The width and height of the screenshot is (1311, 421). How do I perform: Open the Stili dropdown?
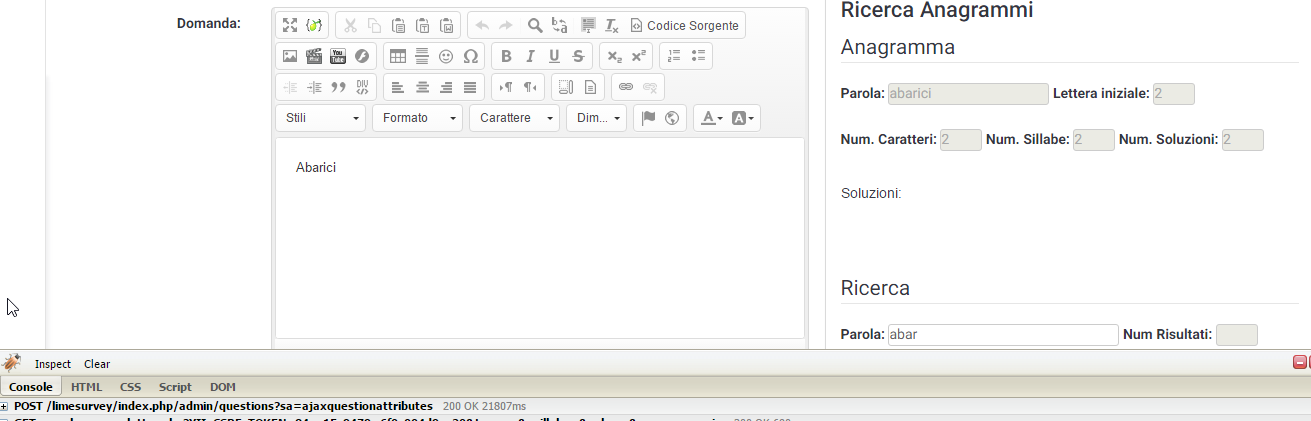[x=321, y=118]
